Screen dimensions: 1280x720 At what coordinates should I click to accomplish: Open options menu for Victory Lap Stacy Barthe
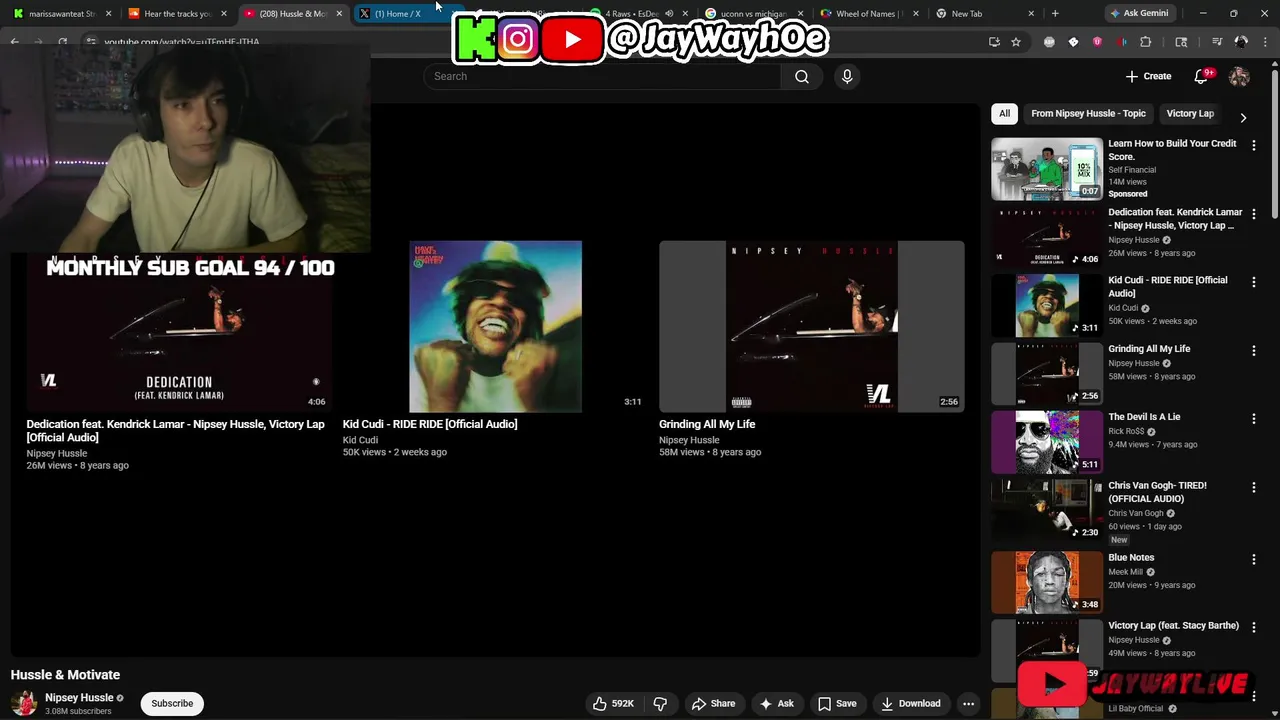pyautogui.click(x=1253, y=627)
